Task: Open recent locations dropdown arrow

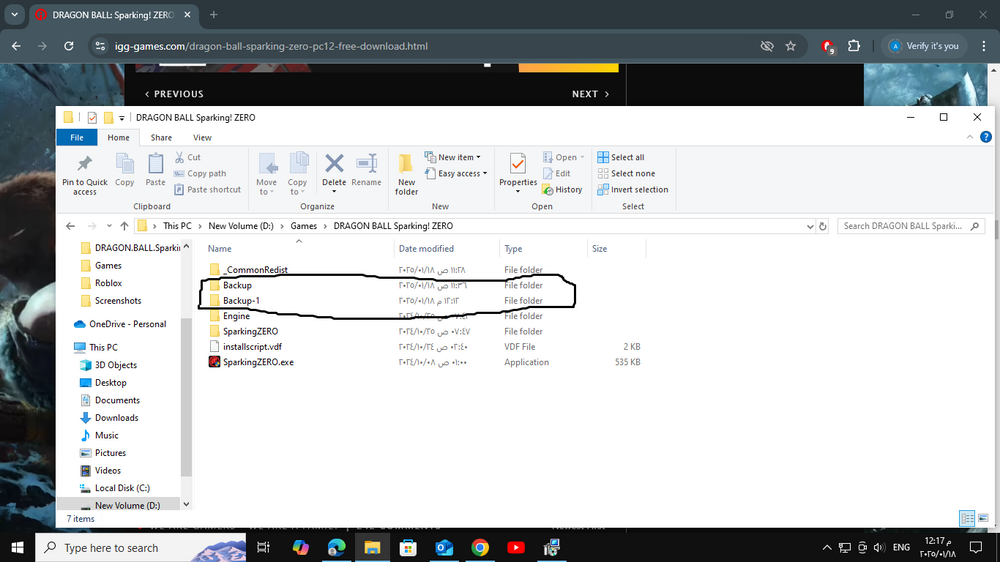Action: pos(109,226)
